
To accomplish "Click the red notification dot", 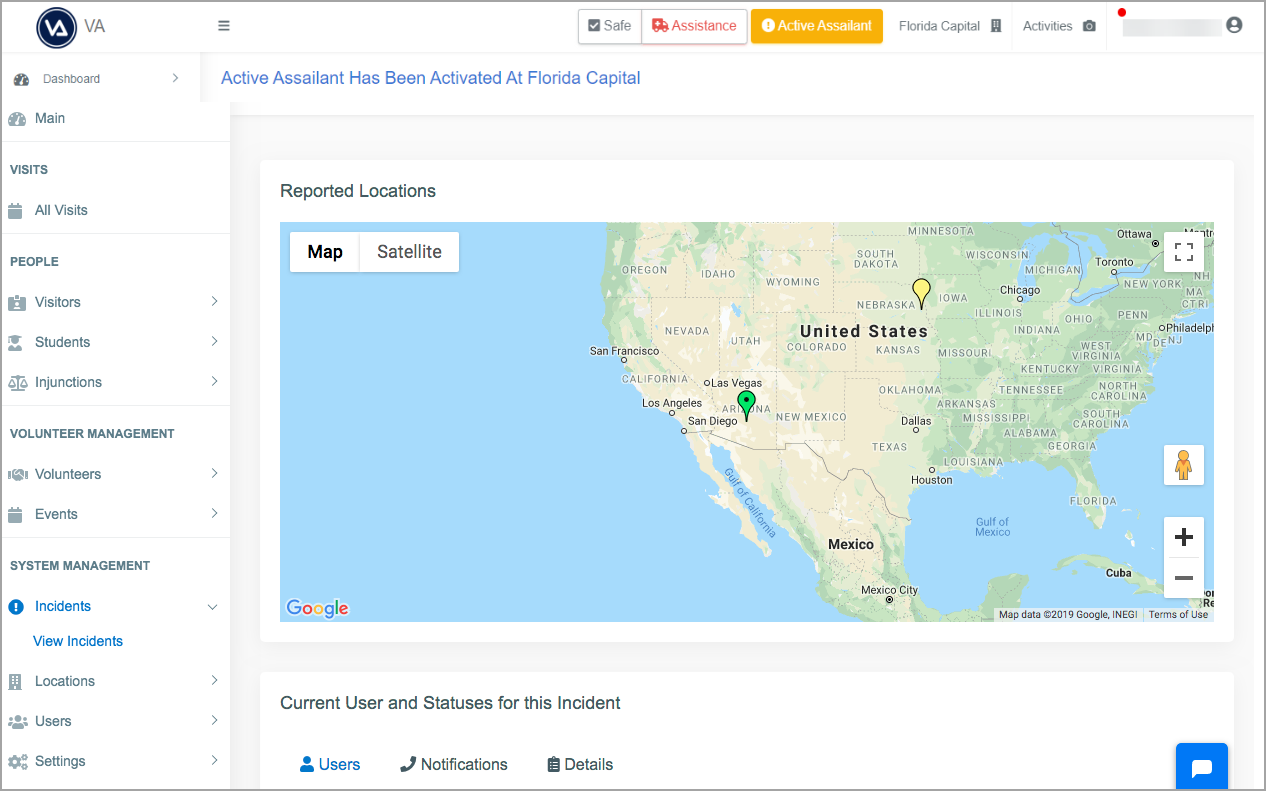I will [1122, 13].
